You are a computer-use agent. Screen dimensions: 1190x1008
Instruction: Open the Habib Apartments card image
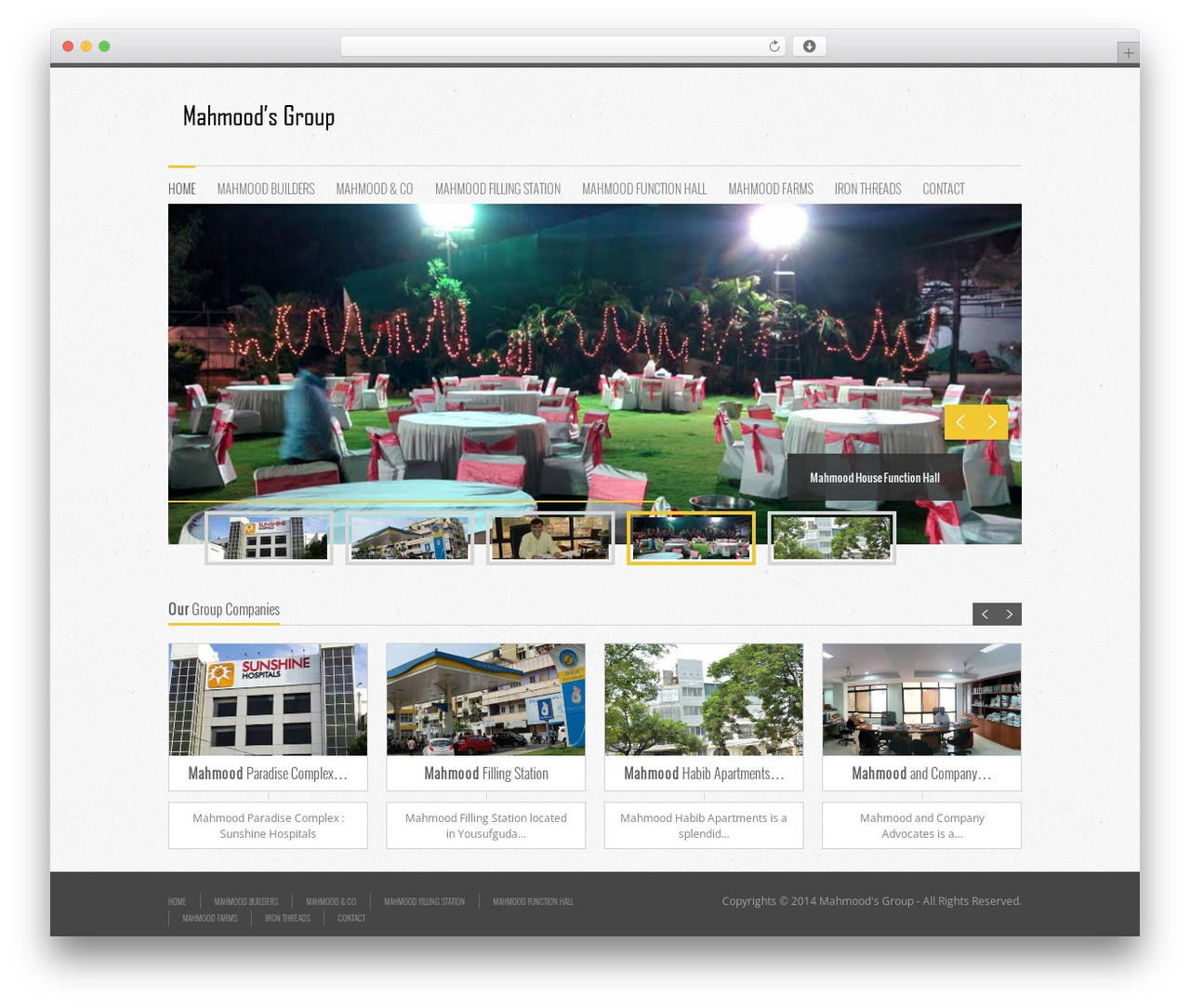coord(704,699)
